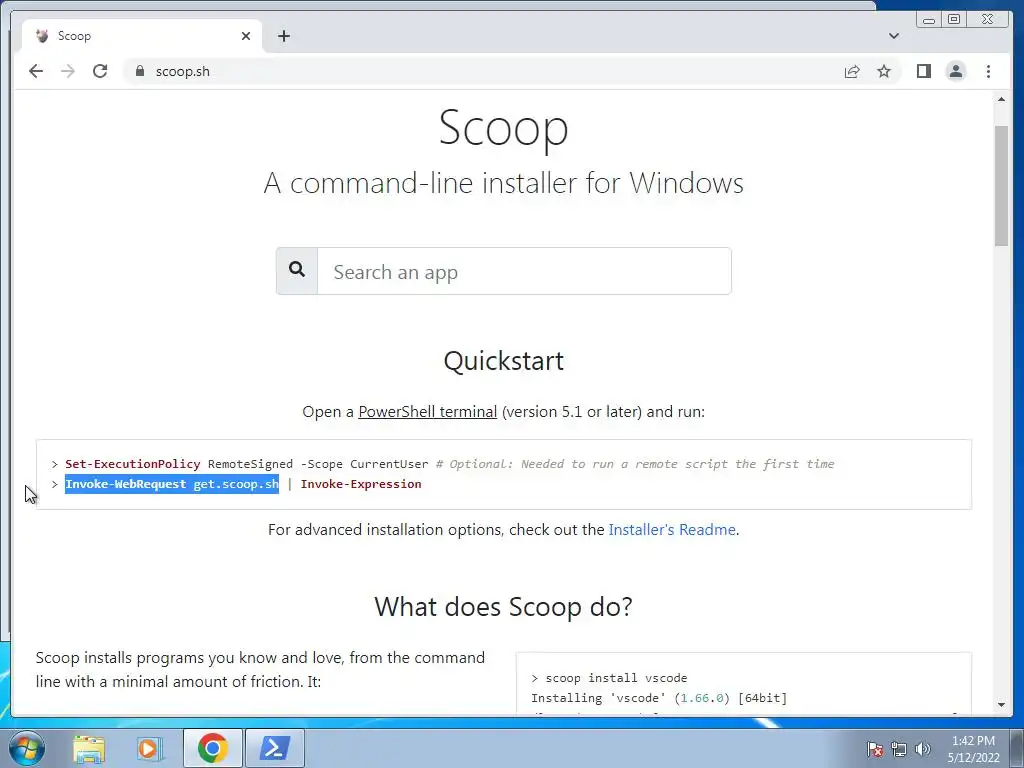Open File Explorer from the taskbar
The width and height of the screenshot is (1024, 768).
pos(89,748)
